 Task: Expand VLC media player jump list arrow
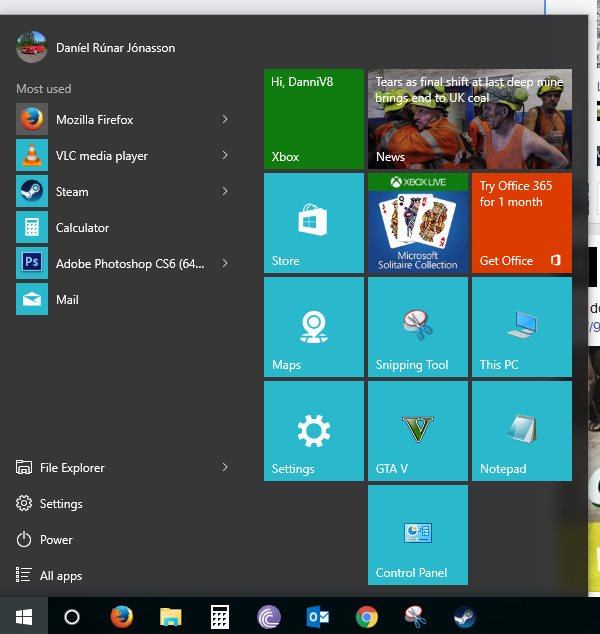click(225, 156)
